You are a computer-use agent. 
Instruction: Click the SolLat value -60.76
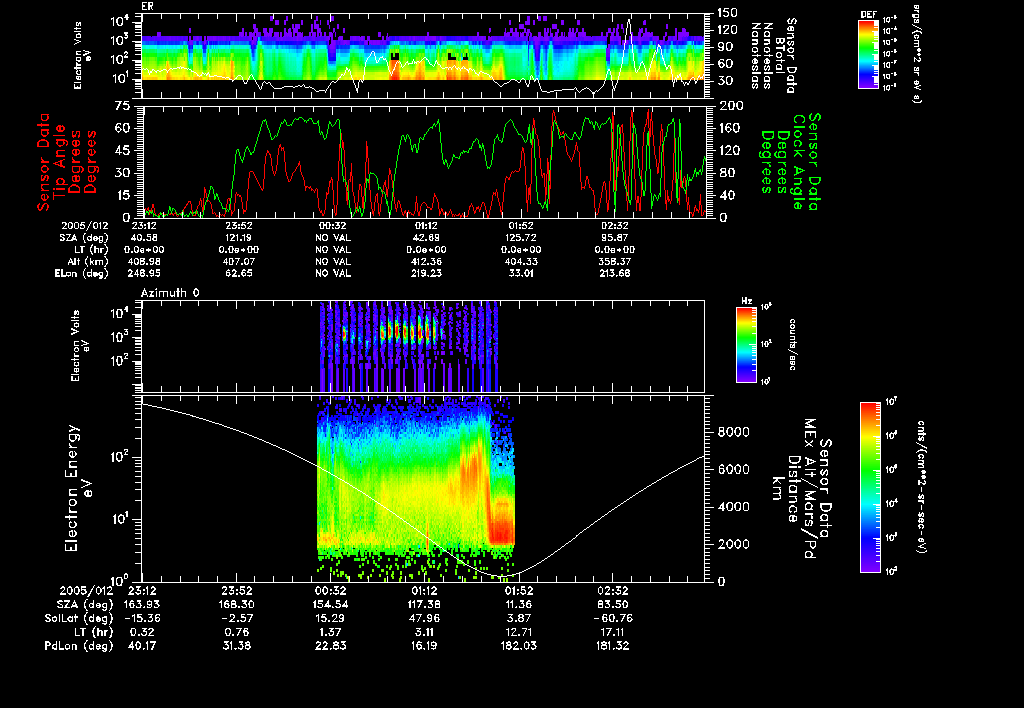[x=613, y=618]
